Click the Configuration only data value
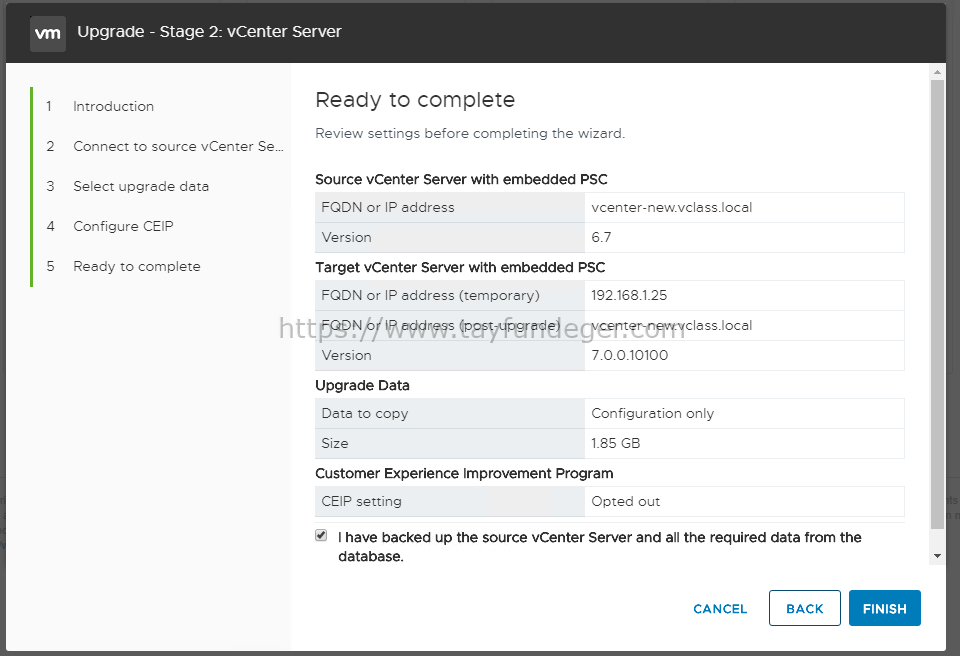Image resolution: width=960 pixels, height=656 pixels. tap(653, 413)
